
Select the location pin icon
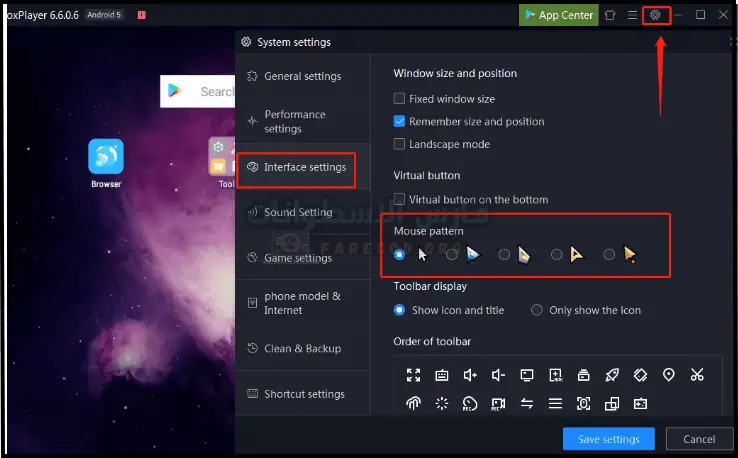pos(669,376)
